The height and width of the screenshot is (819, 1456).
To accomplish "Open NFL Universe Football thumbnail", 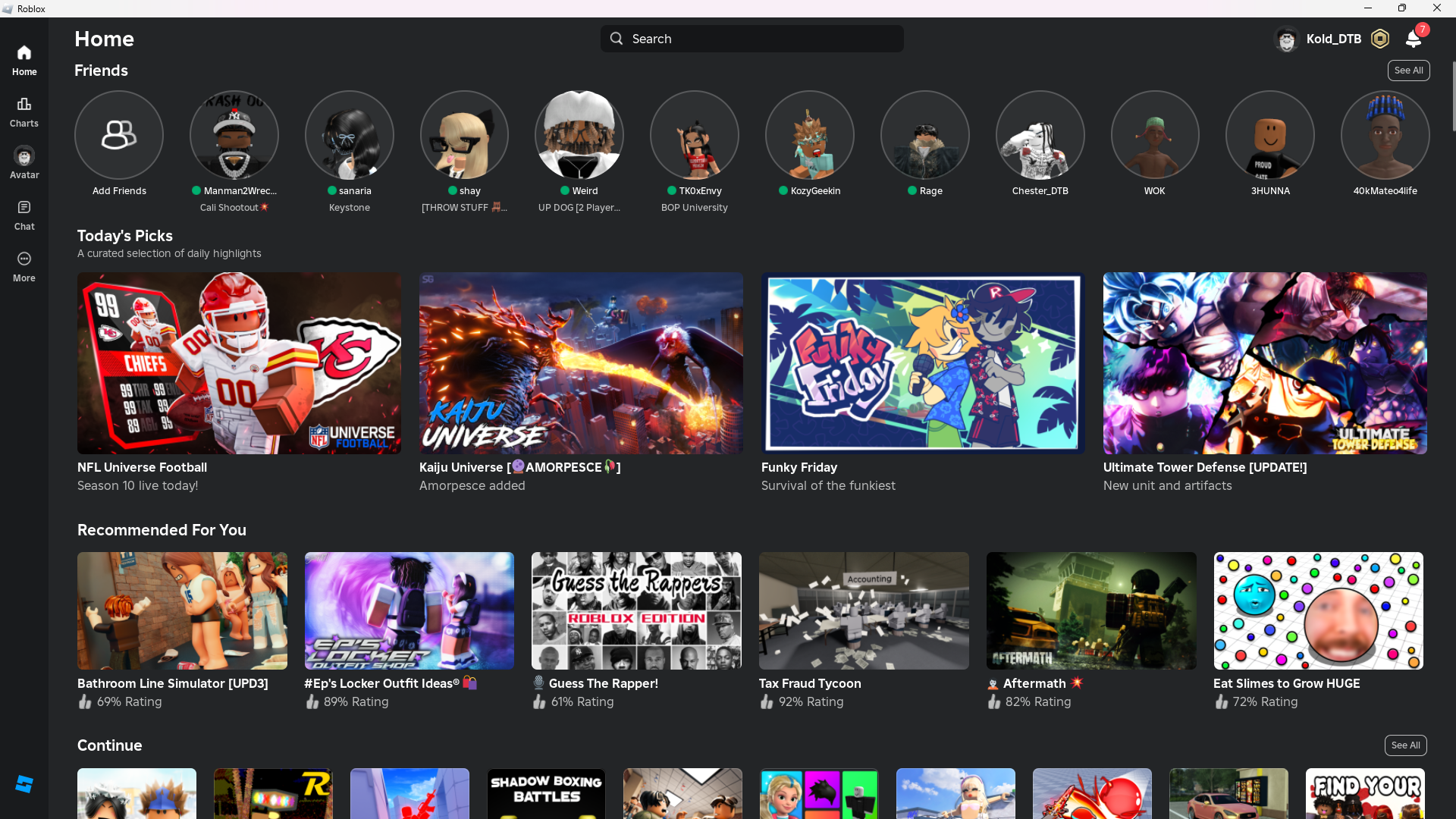I will point(240,363).
